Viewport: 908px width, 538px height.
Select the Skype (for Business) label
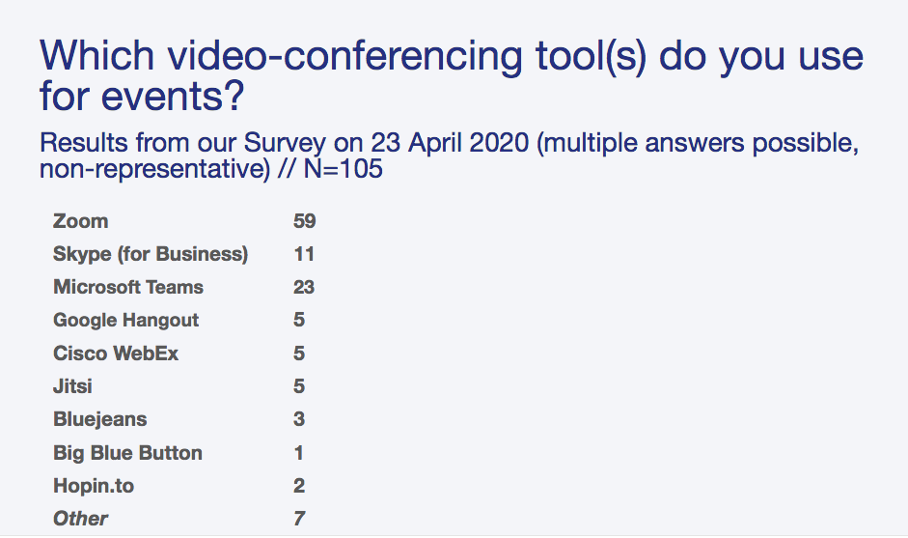click(150, 254)
